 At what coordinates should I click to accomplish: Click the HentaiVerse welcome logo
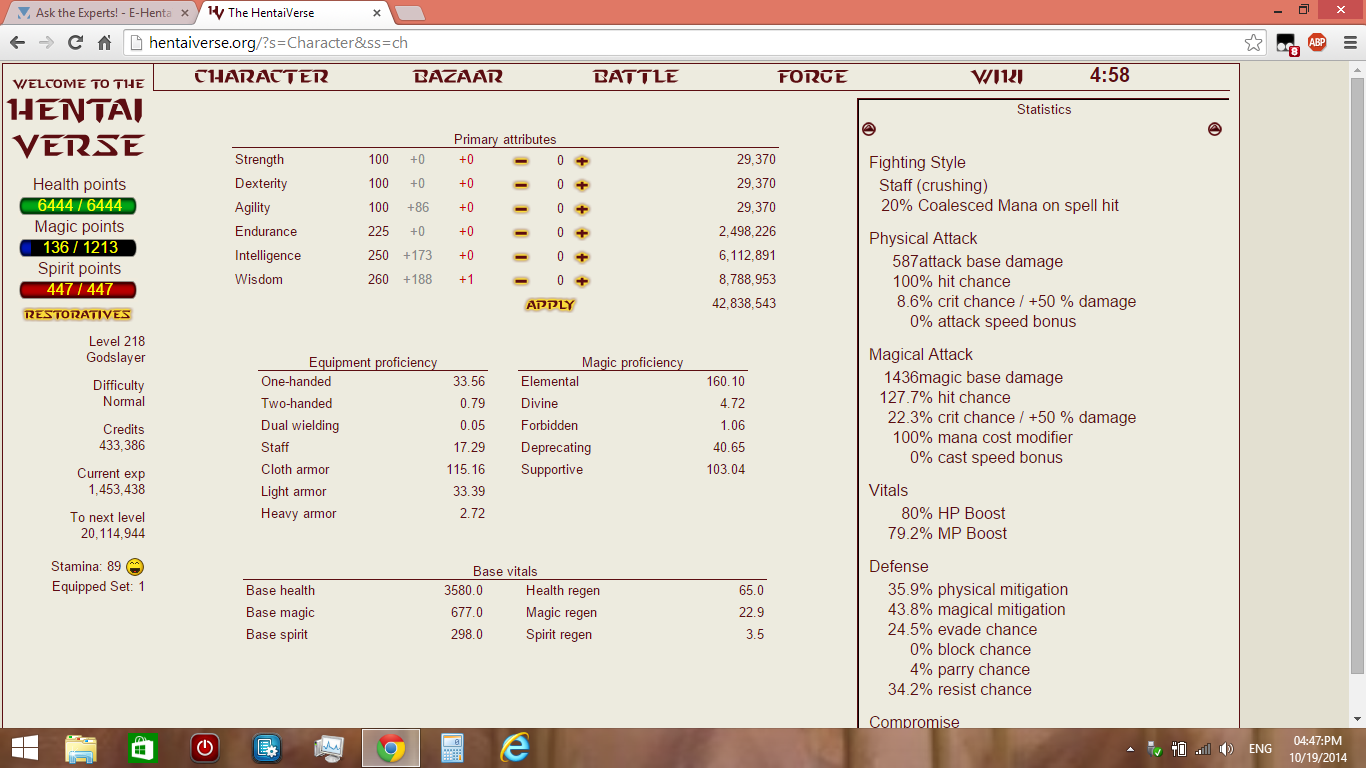[x=78, y=118]
